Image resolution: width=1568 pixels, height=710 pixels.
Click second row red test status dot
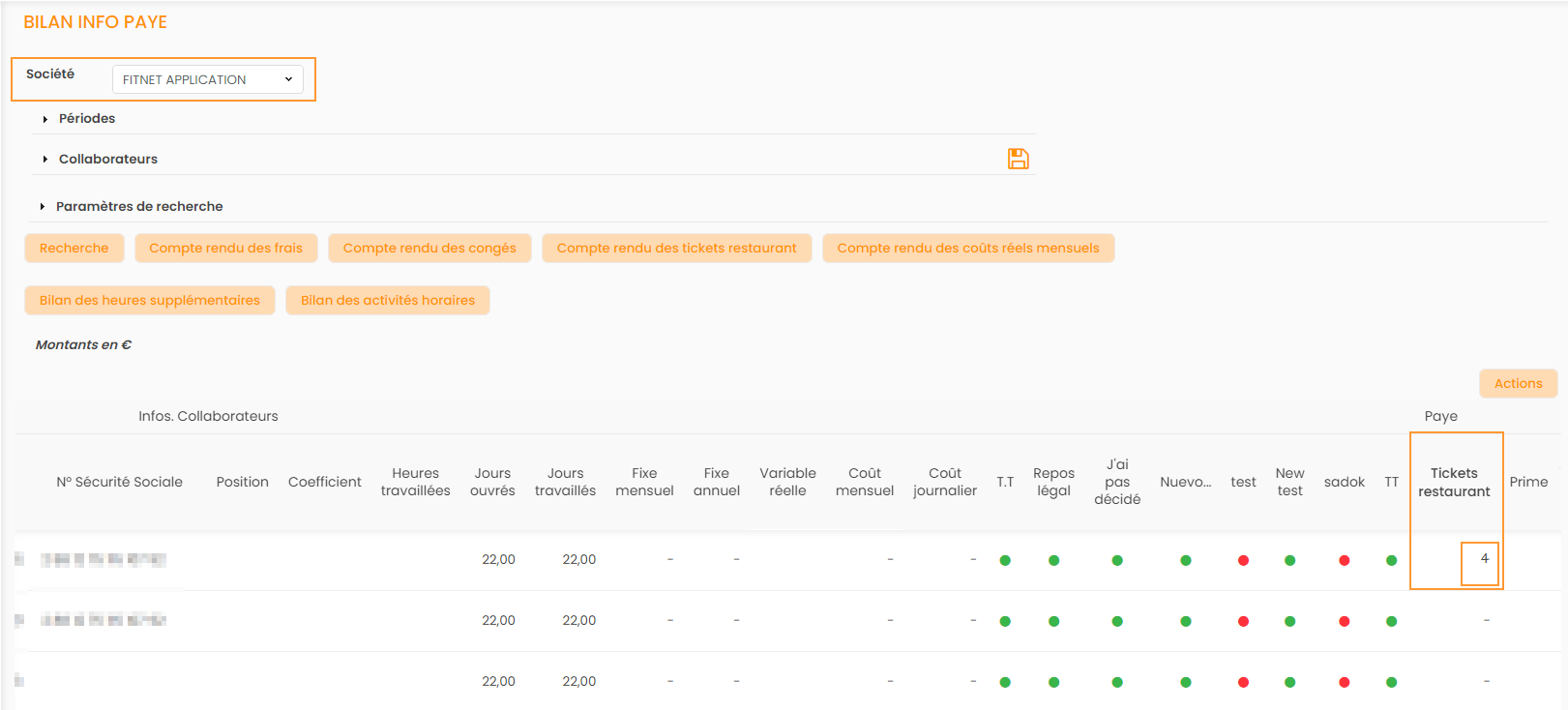point(1243,621)
